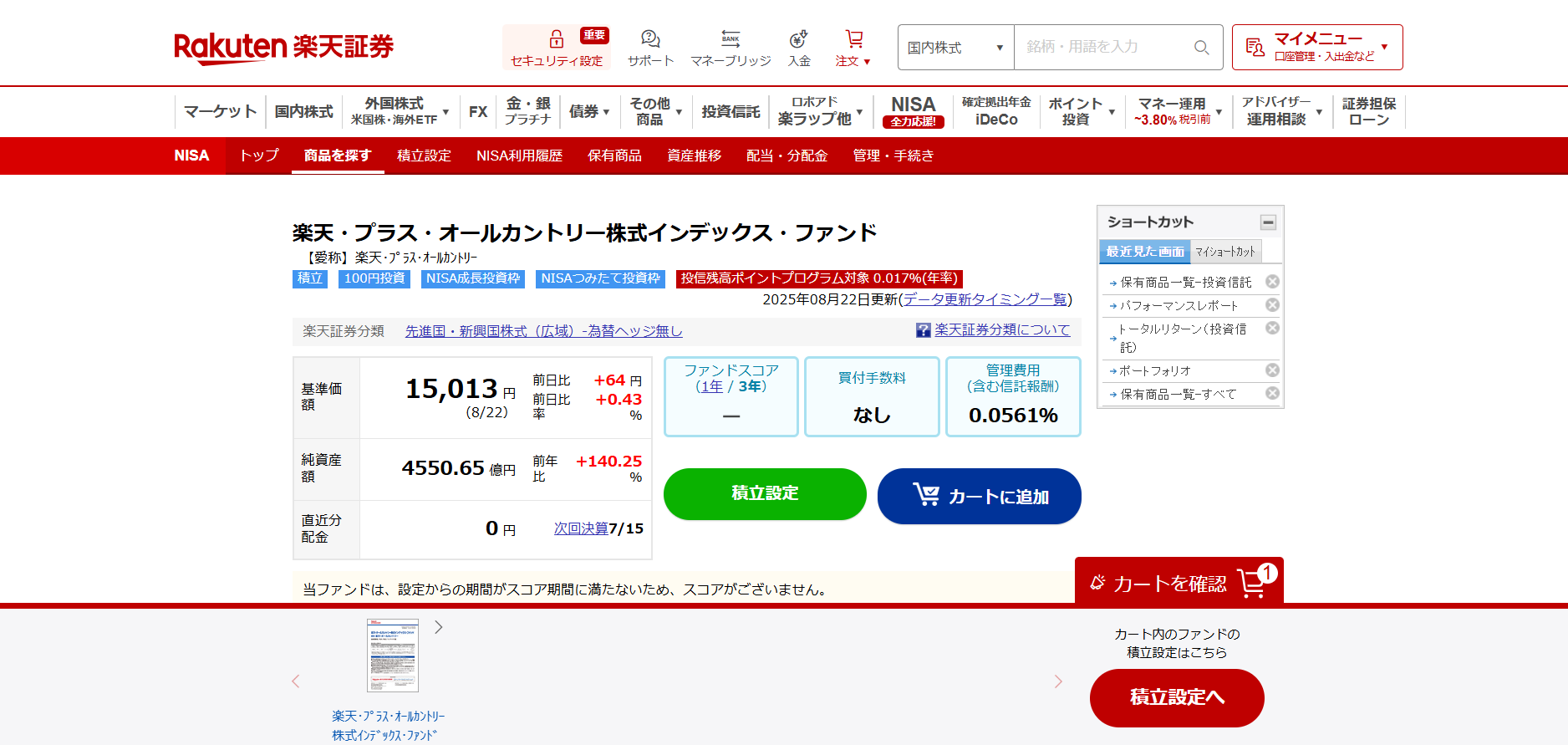This screenshot has width=1568, height=745.
Task: Open マネーブリッジ bank transfer icon
Action: (731, 38)
